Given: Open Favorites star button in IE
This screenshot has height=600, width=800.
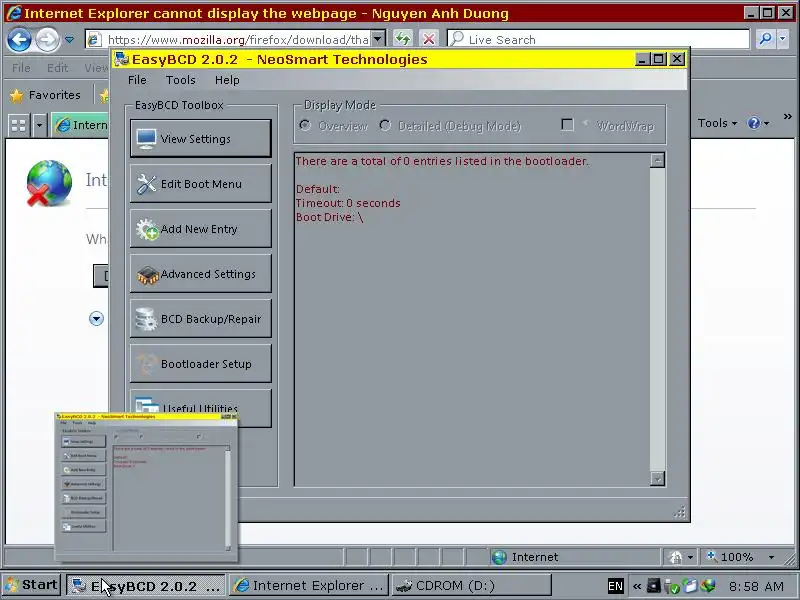Looking at the screenshot, I should tap(46, 95).
